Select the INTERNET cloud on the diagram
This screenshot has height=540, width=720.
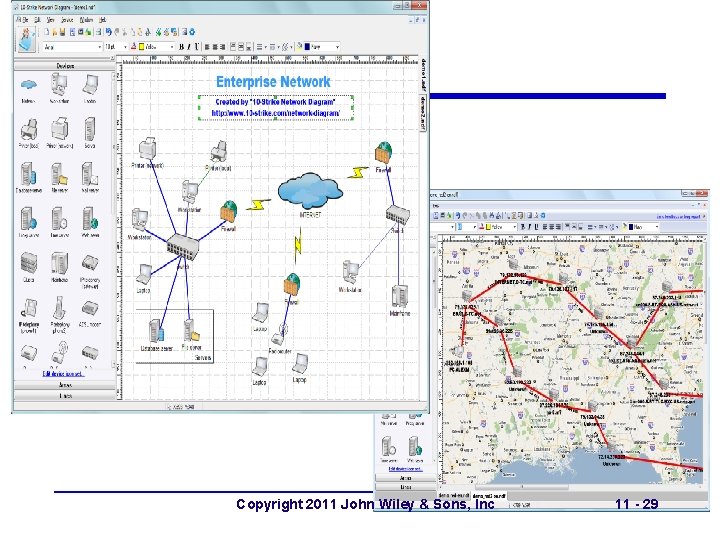pos(310,190)
